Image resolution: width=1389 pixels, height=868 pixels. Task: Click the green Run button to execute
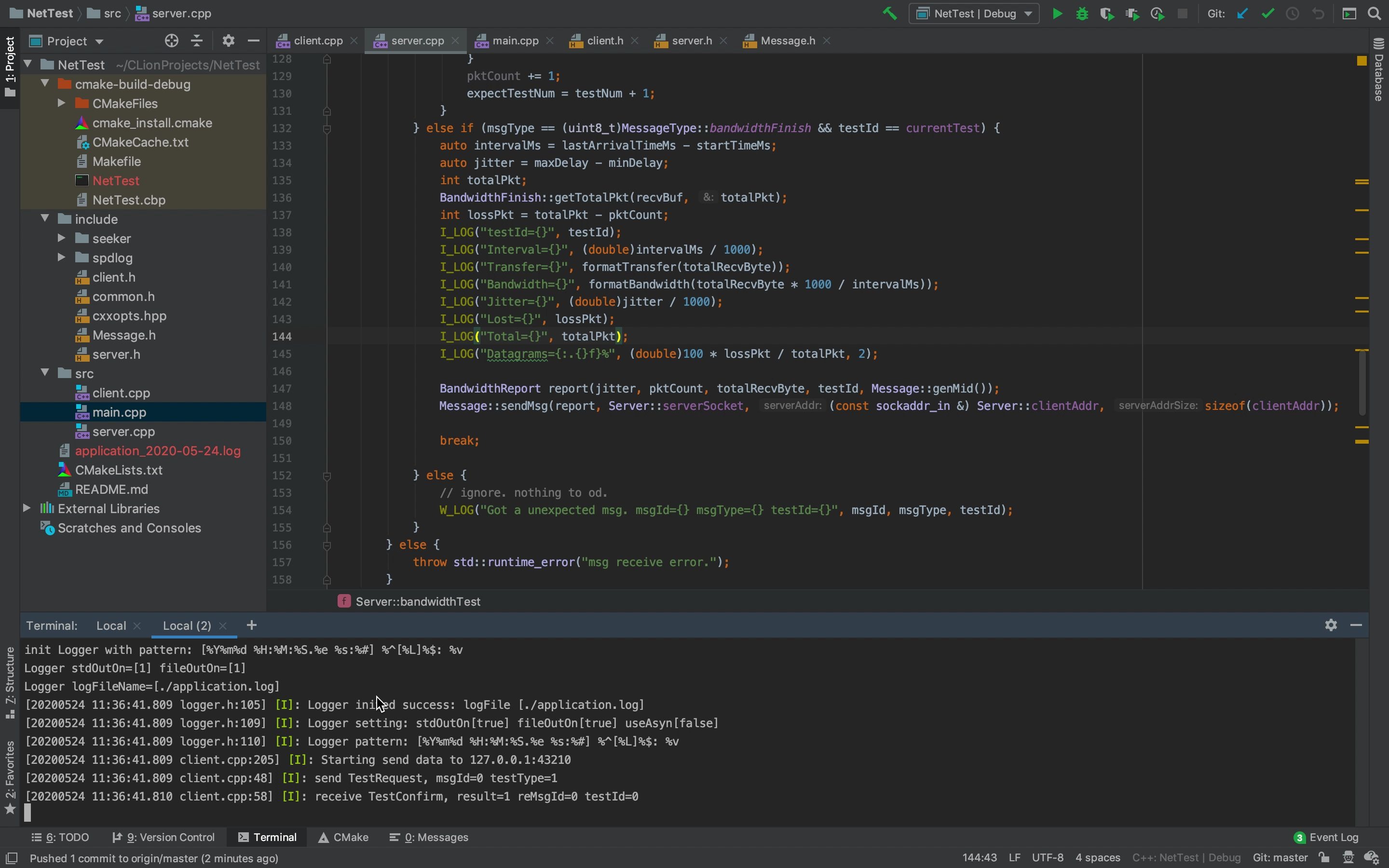tap(1057, 13)
